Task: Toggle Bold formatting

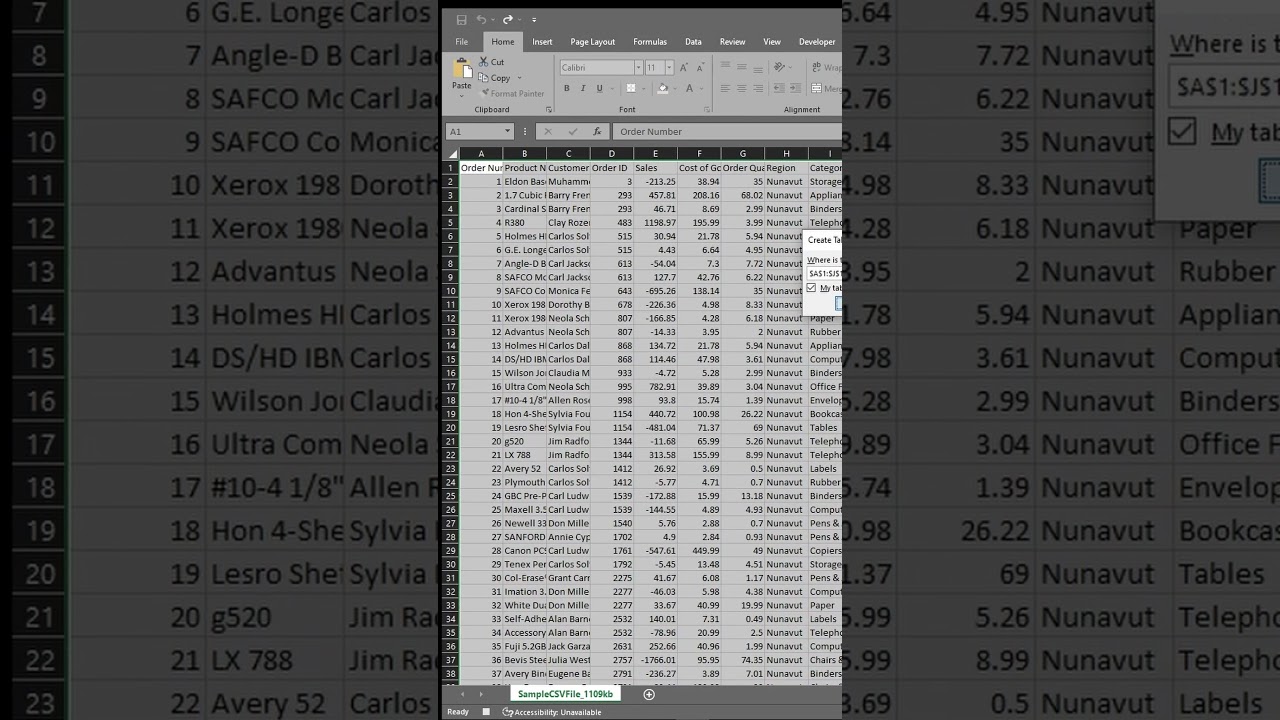Action: point(566,89)
